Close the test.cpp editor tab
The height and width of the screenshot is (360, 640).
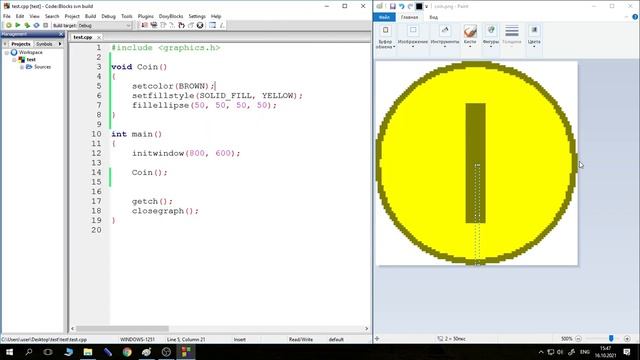tap(99, 37)
